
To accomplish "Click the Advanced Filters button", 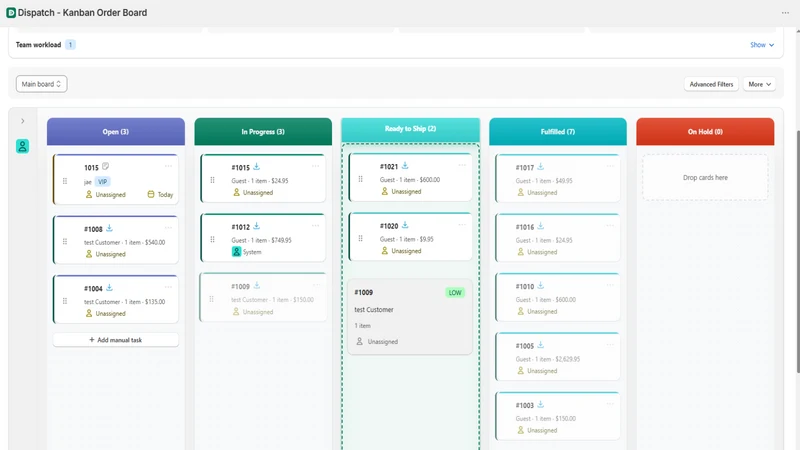I will [711, 84].
